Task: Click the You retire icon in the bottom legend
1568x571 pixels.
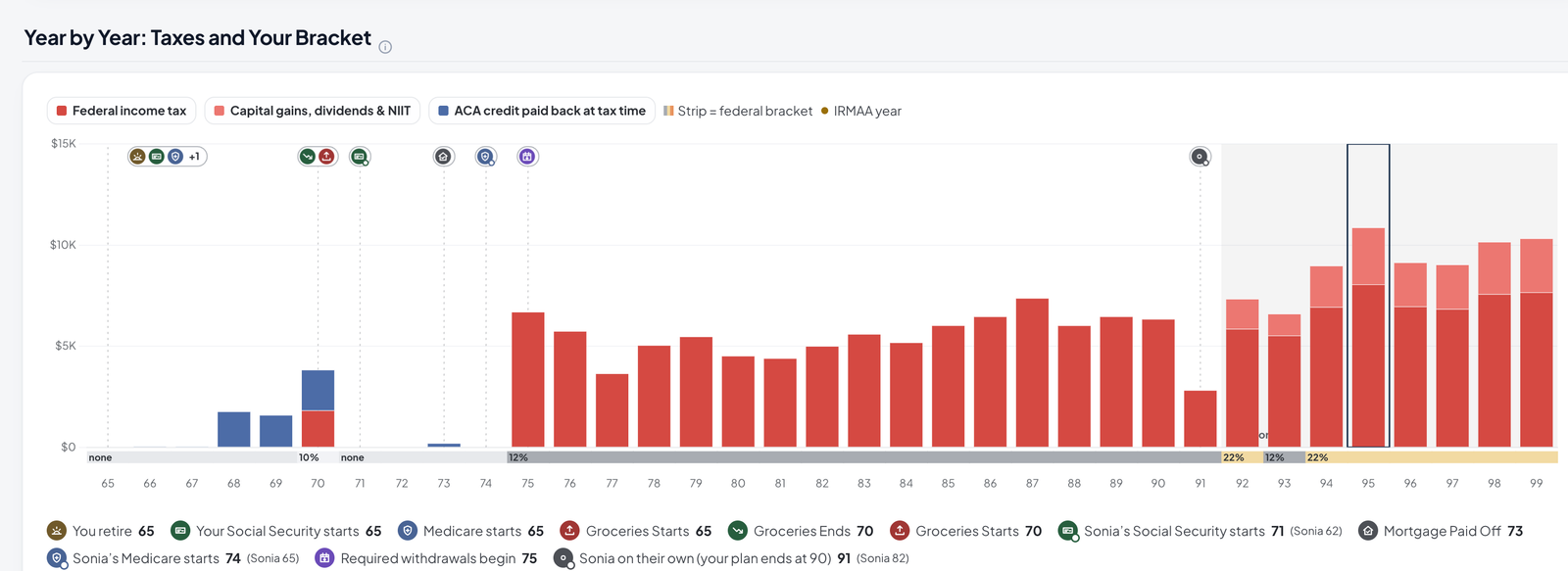Action: click(57, 531)
